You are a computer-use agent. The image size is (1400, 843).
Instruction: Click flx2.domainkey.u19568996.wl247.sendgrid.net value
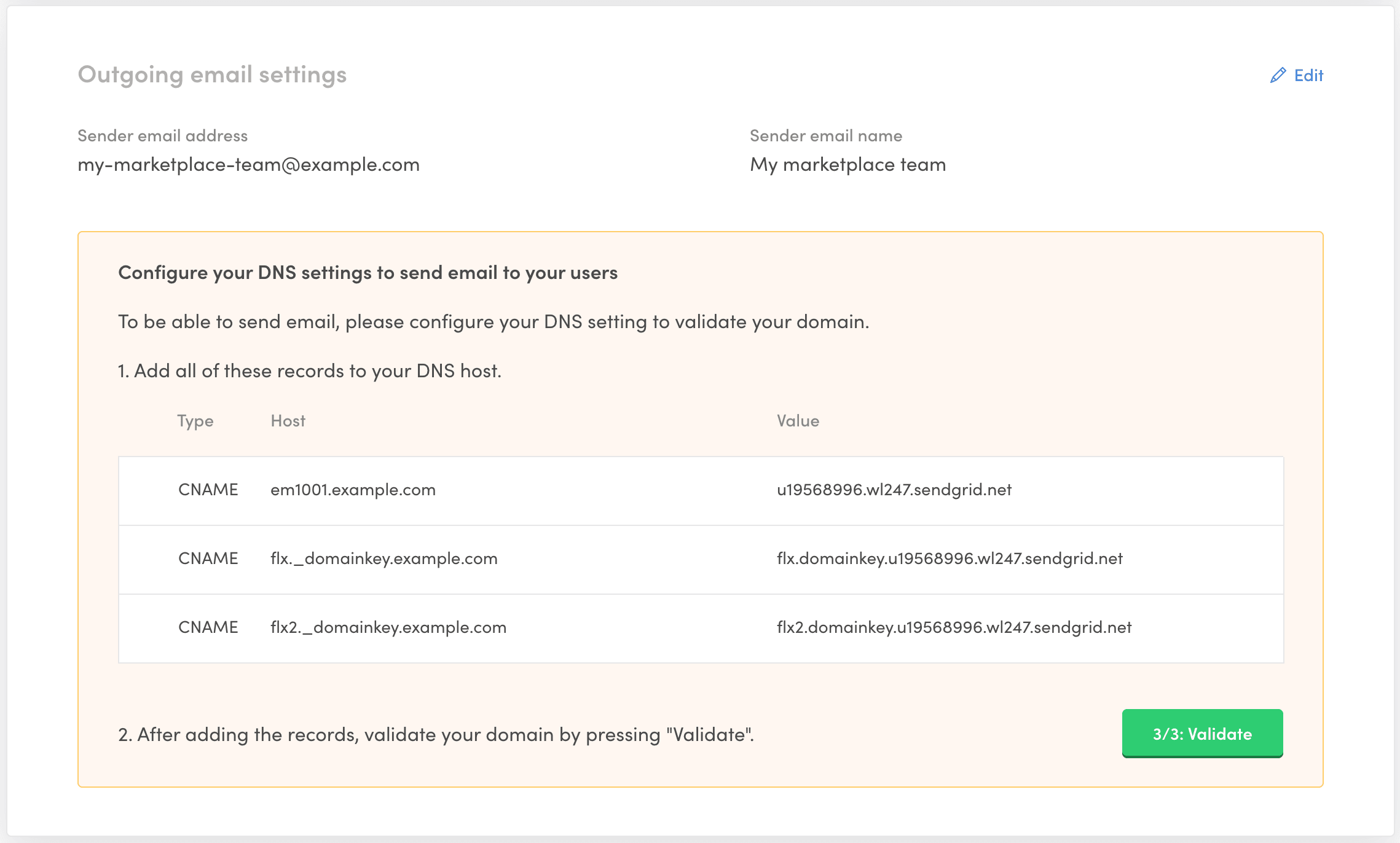[953, 627]
